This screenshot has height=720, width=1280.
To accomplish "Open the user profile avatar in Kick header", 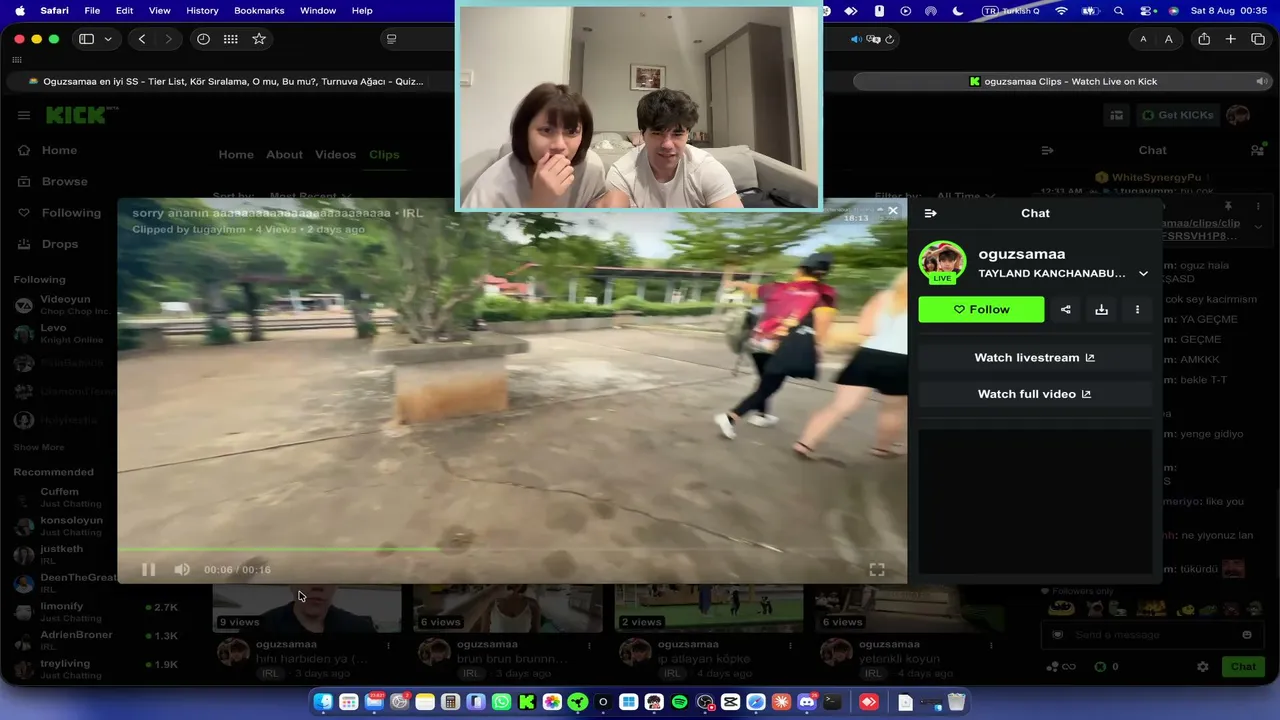I will pyautogui.click(x=1238, y=115).
